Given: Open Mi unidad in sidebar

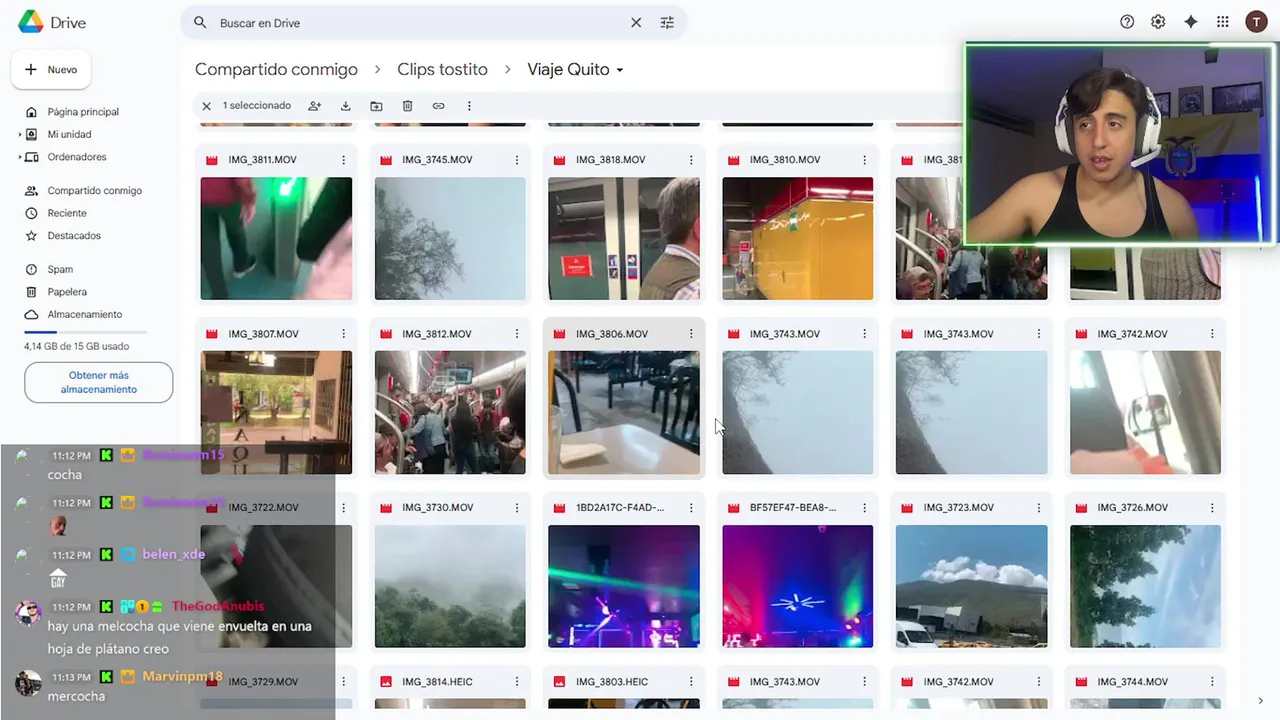Looking at the screenshot, I should click(x=69, y=134).
